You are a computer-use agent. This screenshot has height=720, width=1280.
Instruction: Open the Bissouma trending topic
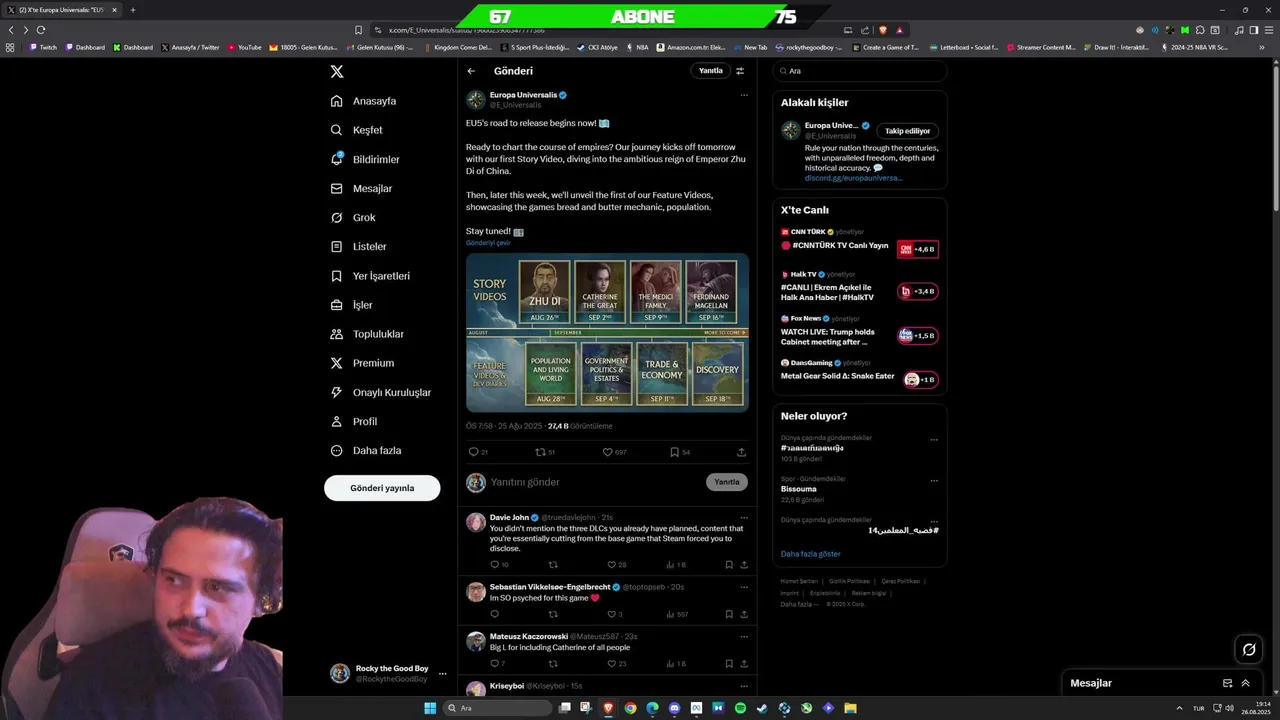coord(799,489)
